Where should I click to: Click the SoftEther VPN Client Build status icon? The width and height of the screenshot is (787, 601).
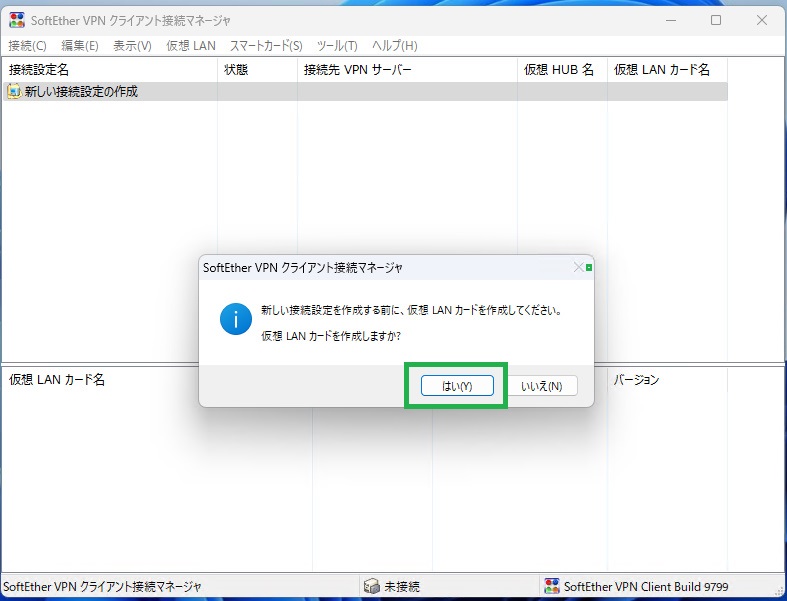point(551,587)
